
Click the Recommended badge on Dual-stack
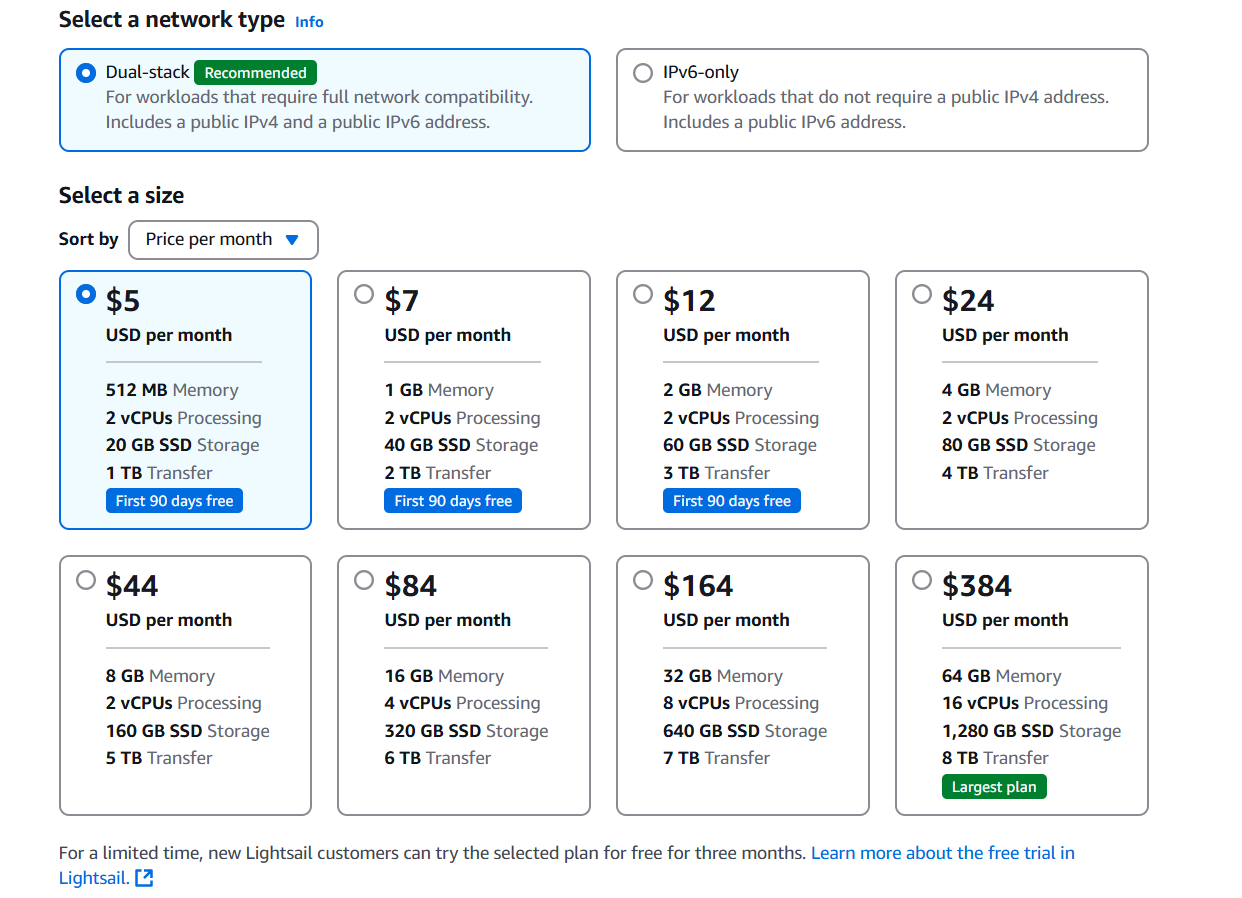255,73
